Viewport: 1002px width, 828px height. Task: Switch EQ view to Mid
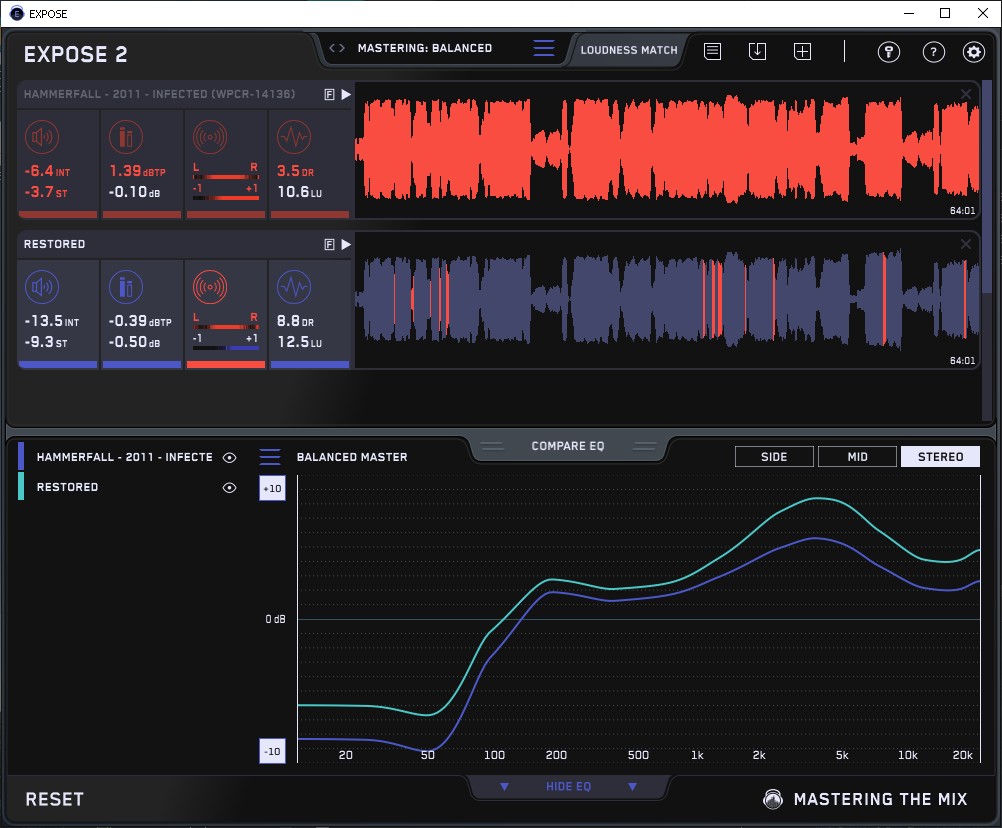[x=857, y=457]
